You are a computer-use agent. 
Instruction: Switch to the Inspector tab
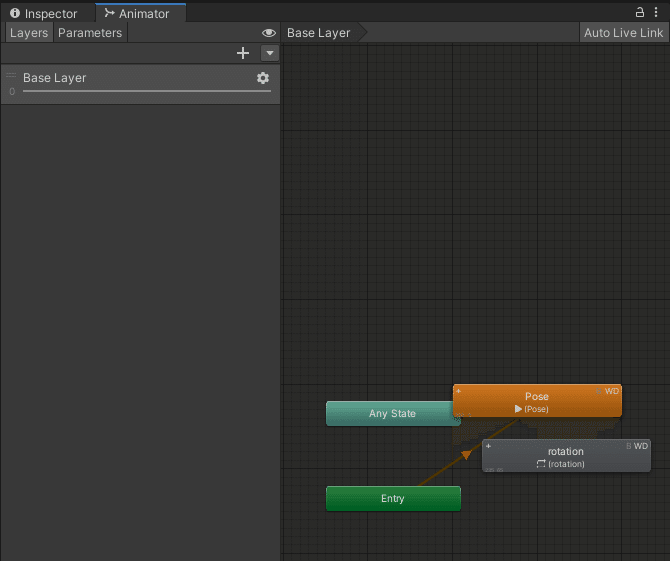44,13
